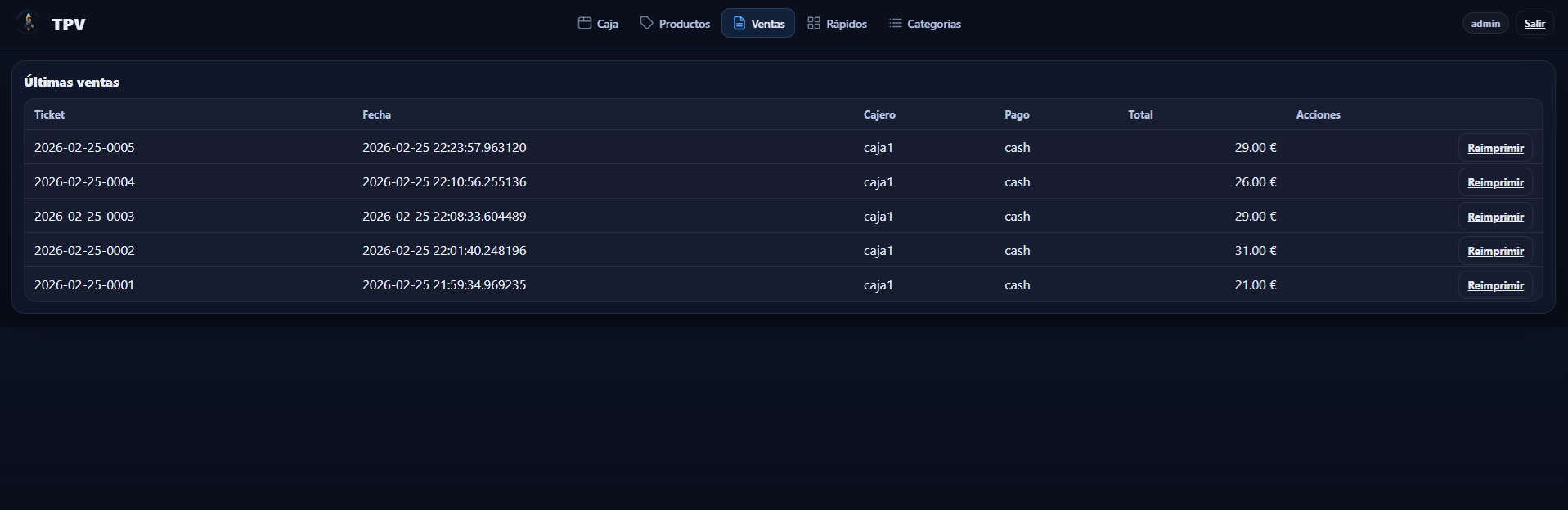This screenshot has height=510, width=1568.
Task: Click the Rápidos grid icon
Action: click(813, 23)
